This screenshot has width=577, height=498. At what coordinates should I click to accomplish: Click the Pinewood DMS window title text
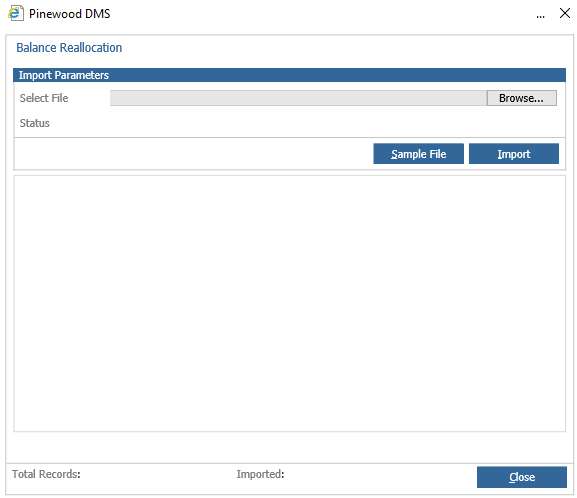[x=70, y=14]
